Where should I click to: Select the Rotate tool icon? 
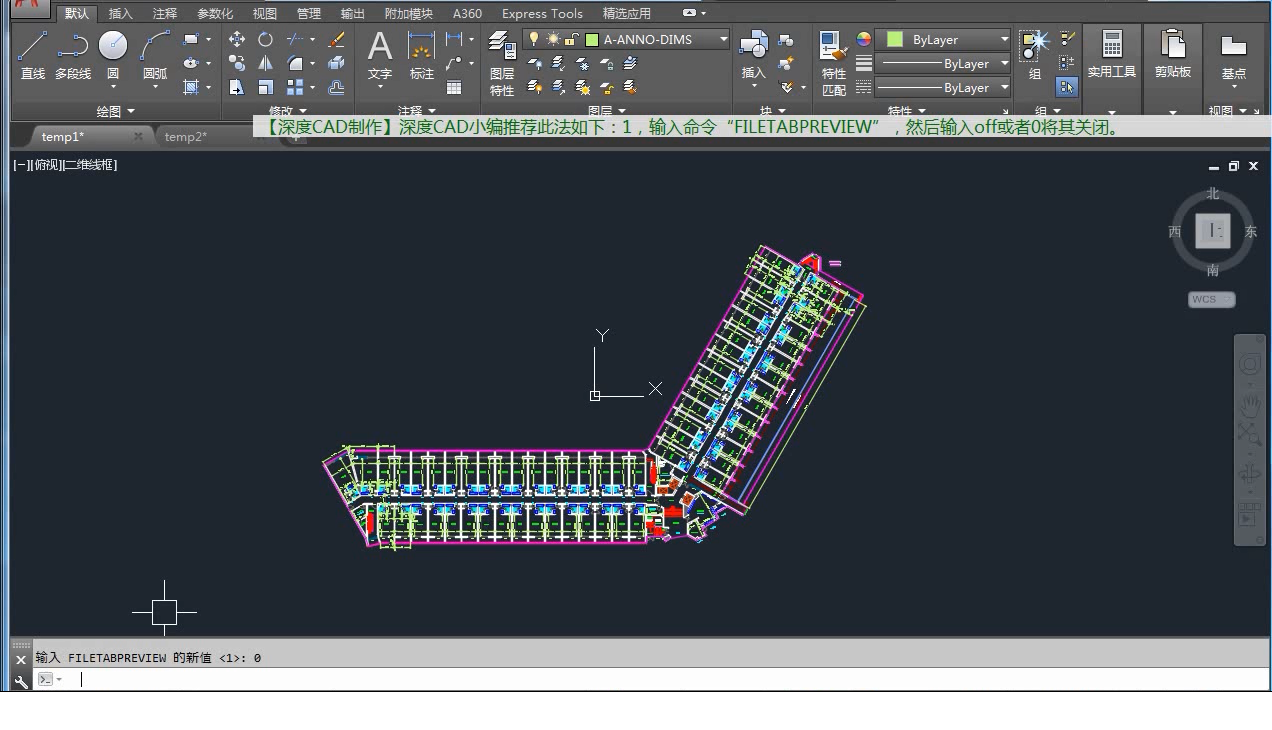265,40
